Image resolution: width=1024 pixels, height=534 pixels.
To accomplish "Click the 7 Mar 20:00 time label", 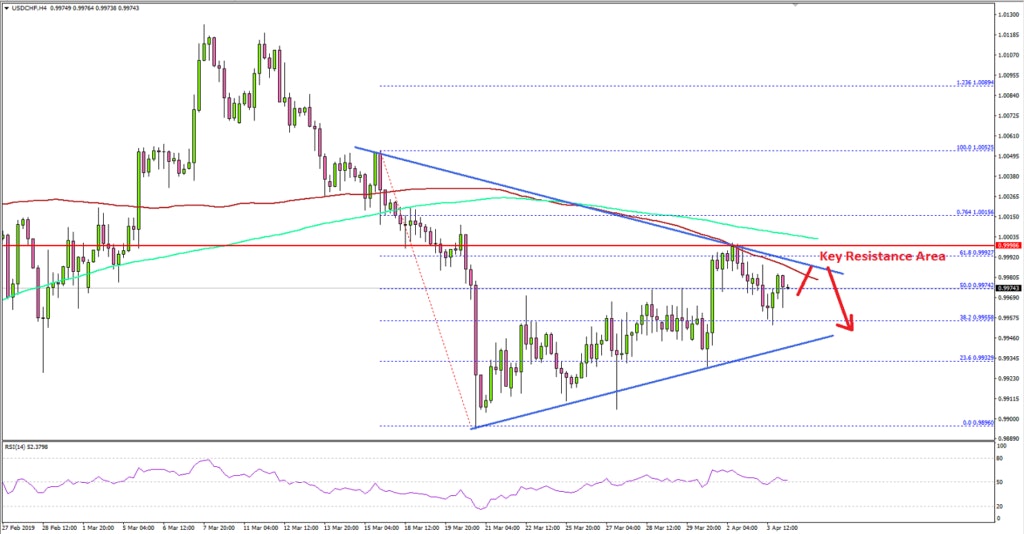I will pyautogui.click(x=219, y=527).
